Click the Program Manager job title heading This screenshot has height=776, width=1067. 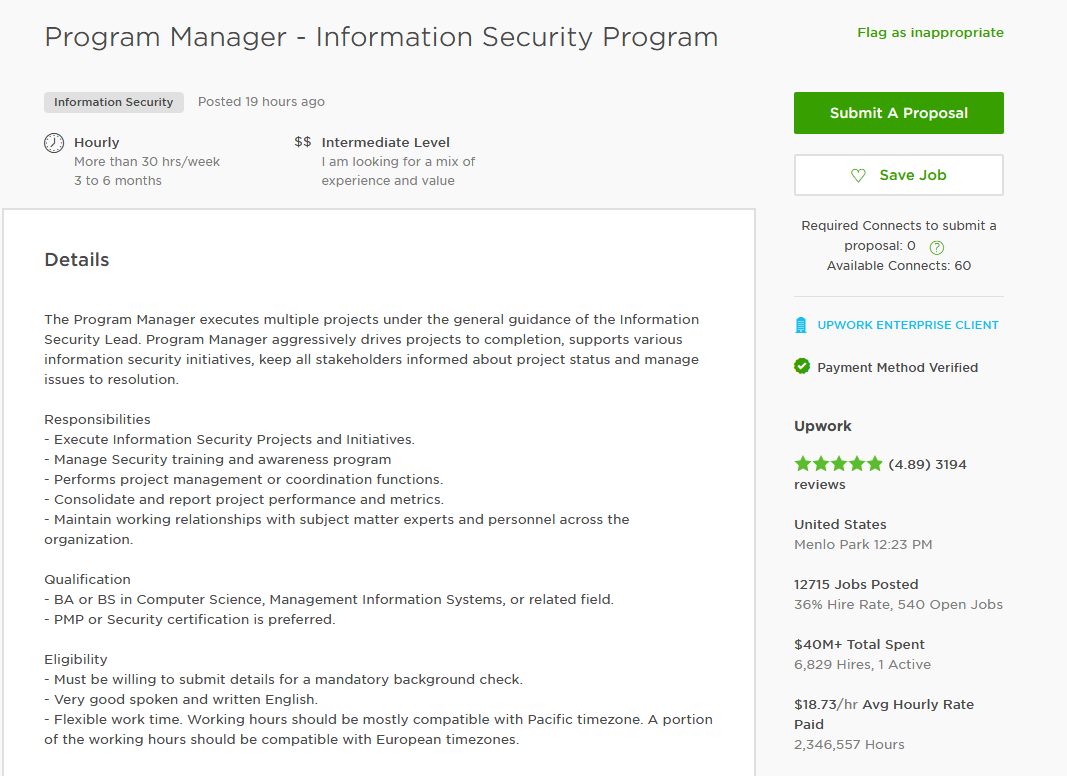381,37
